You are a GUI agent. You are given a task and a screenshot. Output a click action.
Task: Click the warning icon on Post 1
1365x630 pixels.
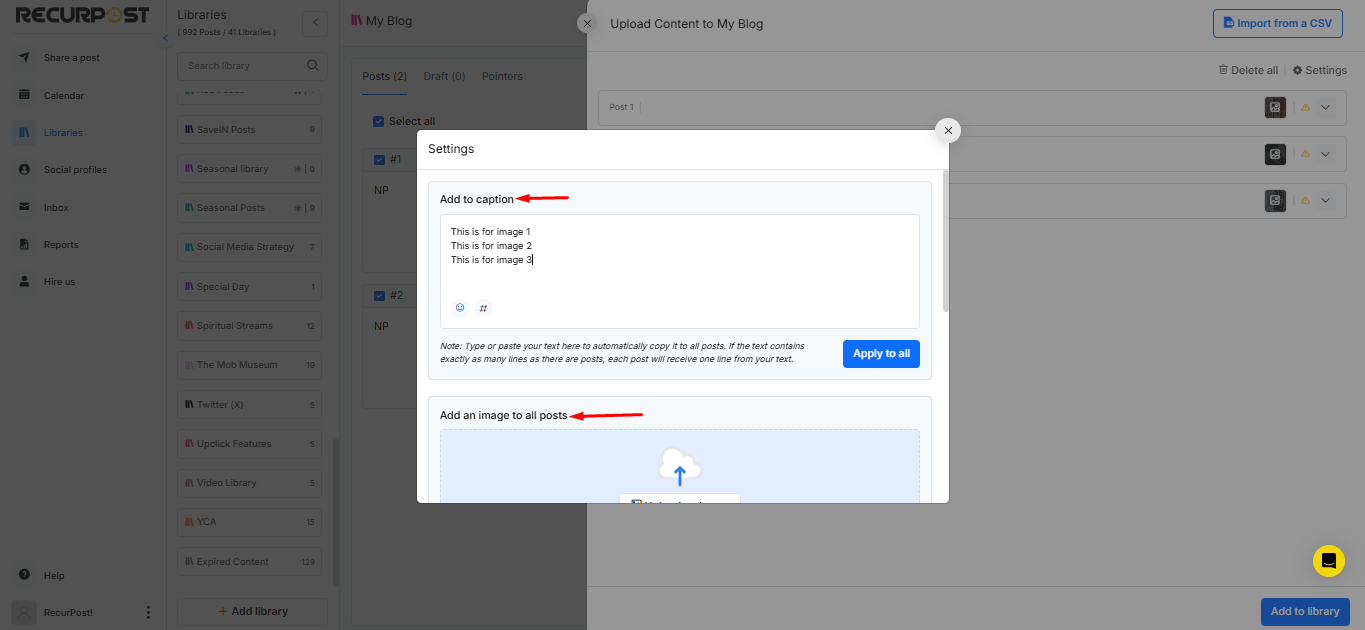(1304, 108)
